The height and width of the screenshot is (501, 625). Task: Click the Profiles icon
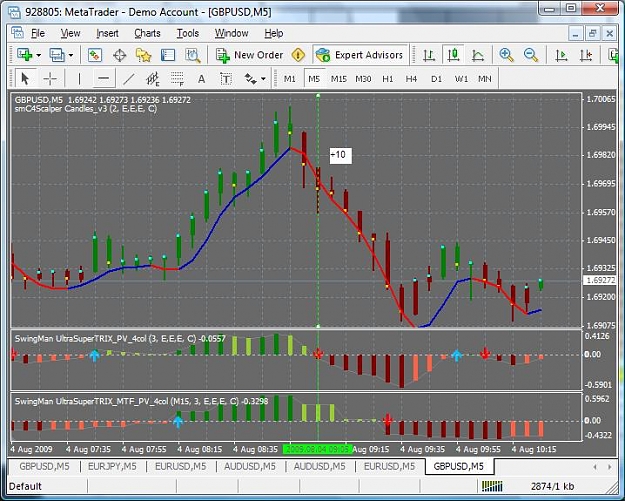tap(57, 55)
